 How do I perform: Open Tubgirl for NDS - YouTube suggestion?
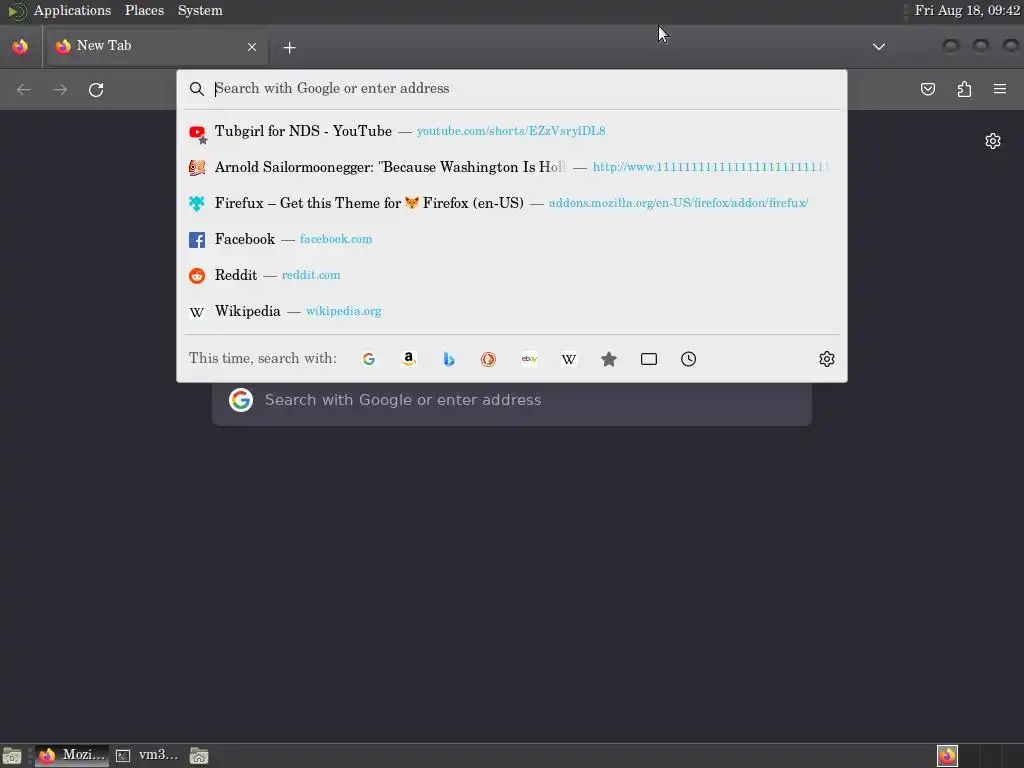pos(512,131)
